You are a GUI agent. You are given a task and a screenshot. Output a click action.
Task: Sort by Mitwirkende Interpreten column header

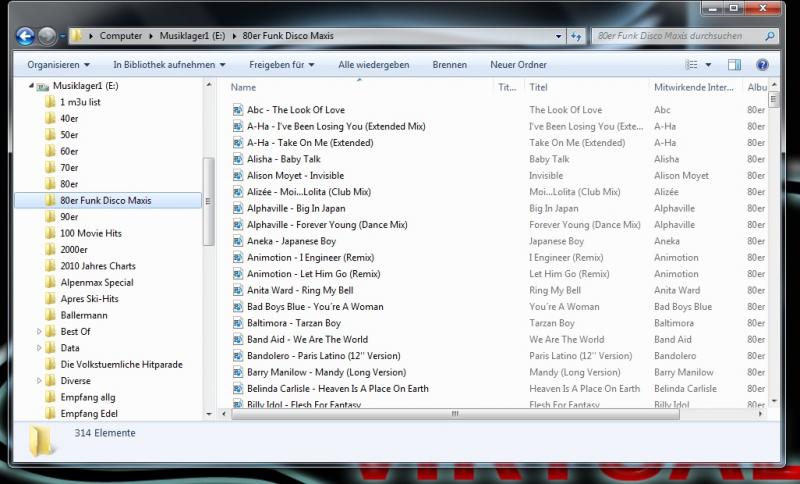click(695, 87)
